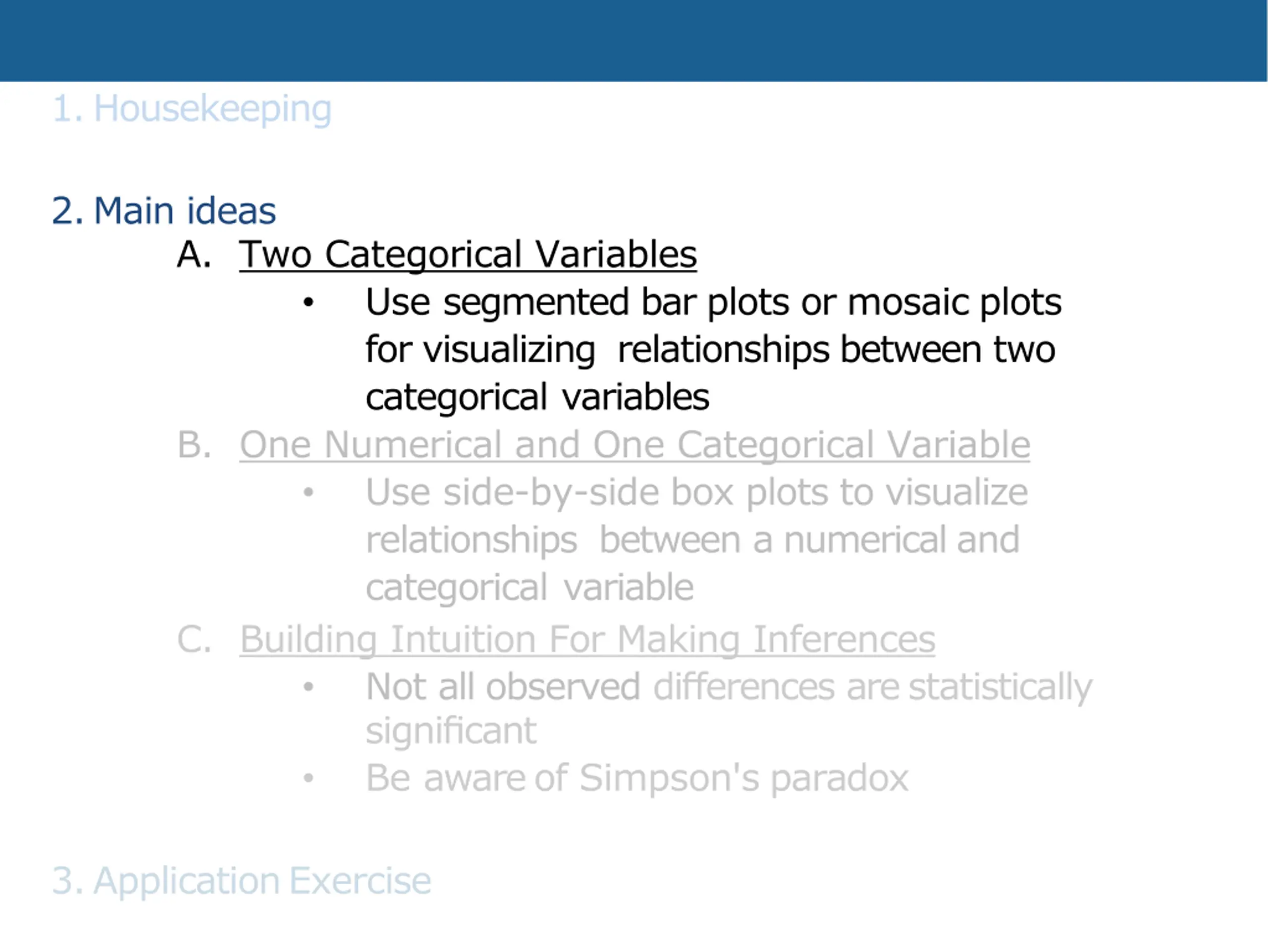The image size is (1268, 952).
Task: Click the bullet dot before 'Not all observed'
Action: pyautogui.click(x=309, y=687)
